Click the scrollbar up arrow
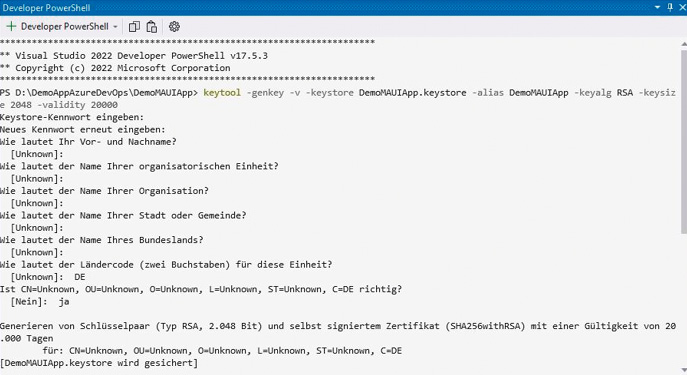 (x=683, y=44)
